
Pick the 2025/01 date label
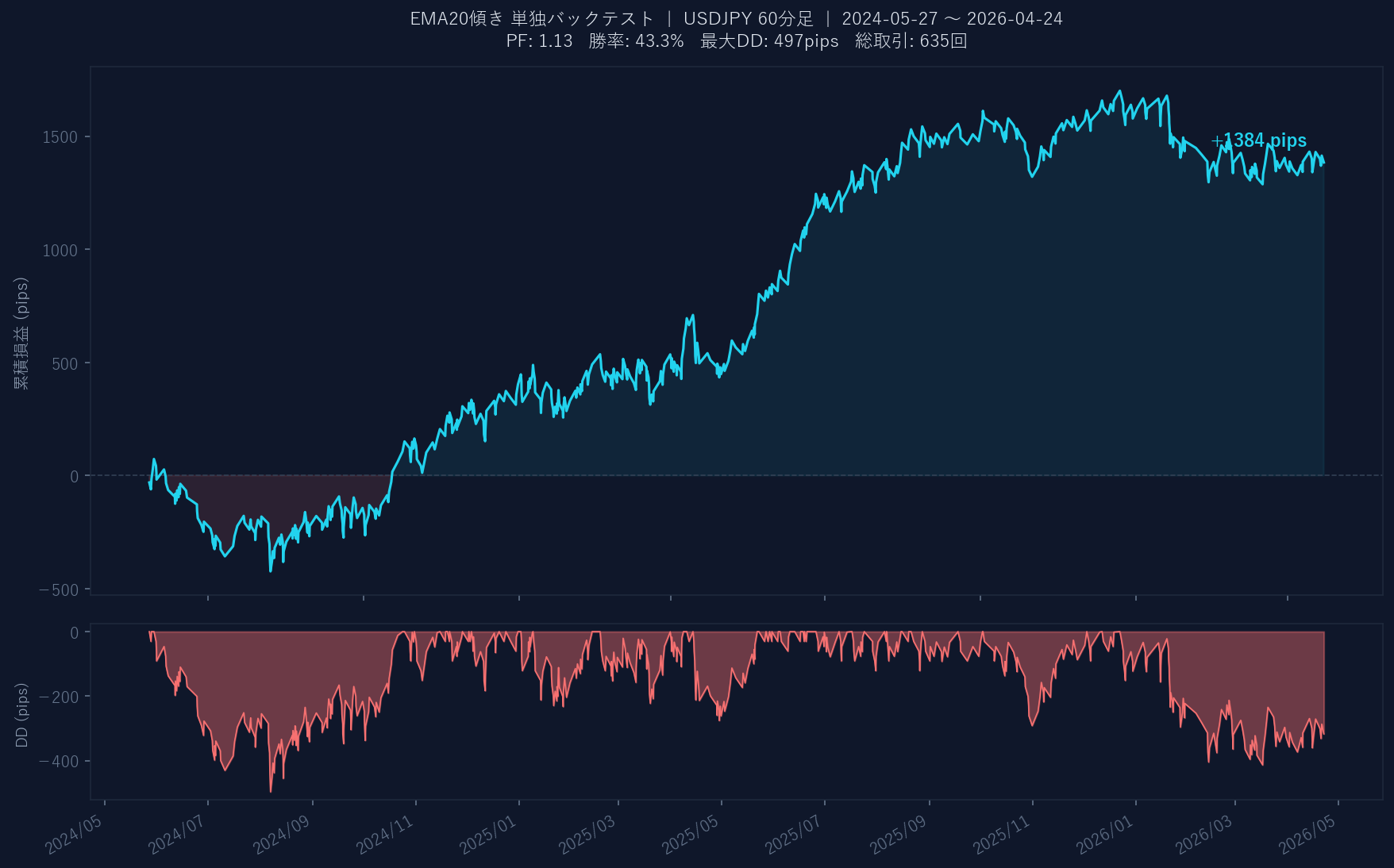click(488, 834)
